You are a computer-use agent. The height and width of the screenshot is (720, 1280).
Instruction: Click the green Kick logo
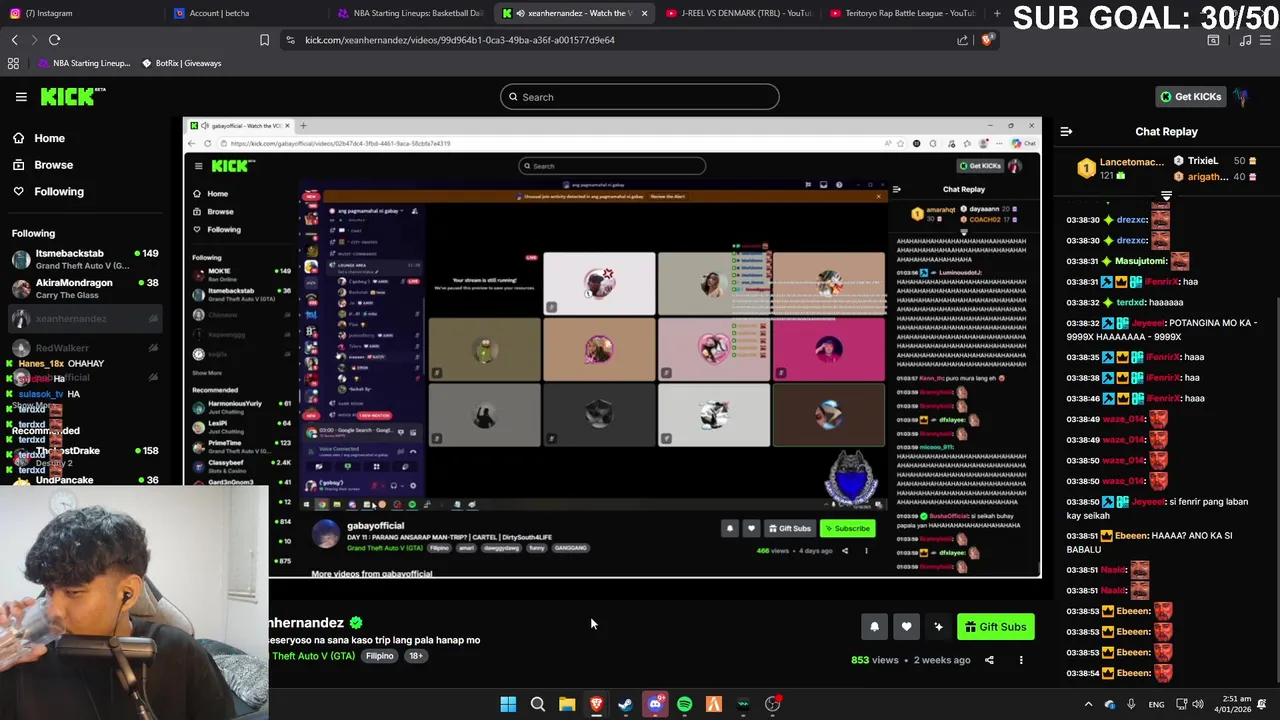(x=72, y=97)
